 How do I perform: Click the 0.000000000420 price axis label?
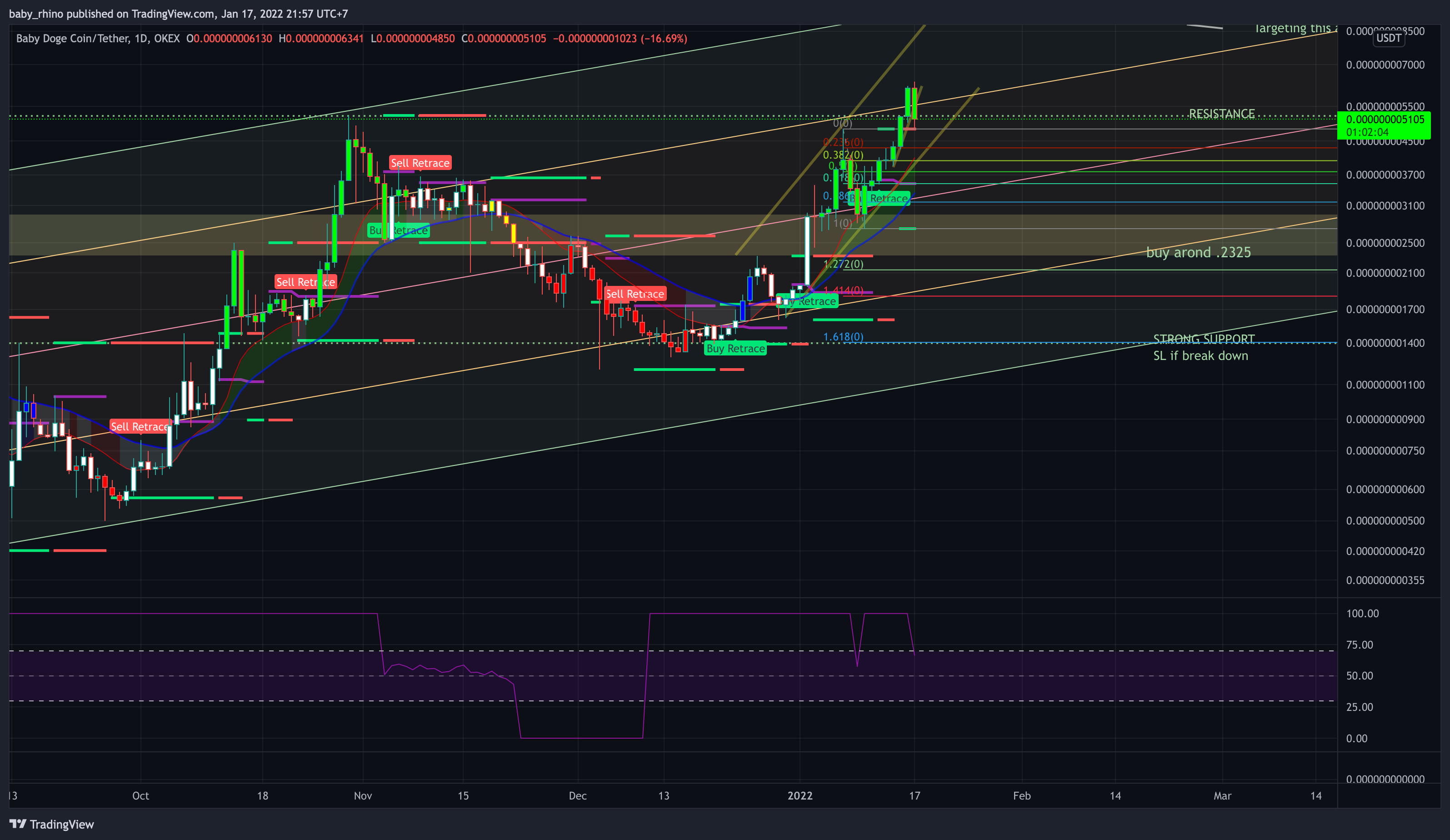[x=1385, y=550]
